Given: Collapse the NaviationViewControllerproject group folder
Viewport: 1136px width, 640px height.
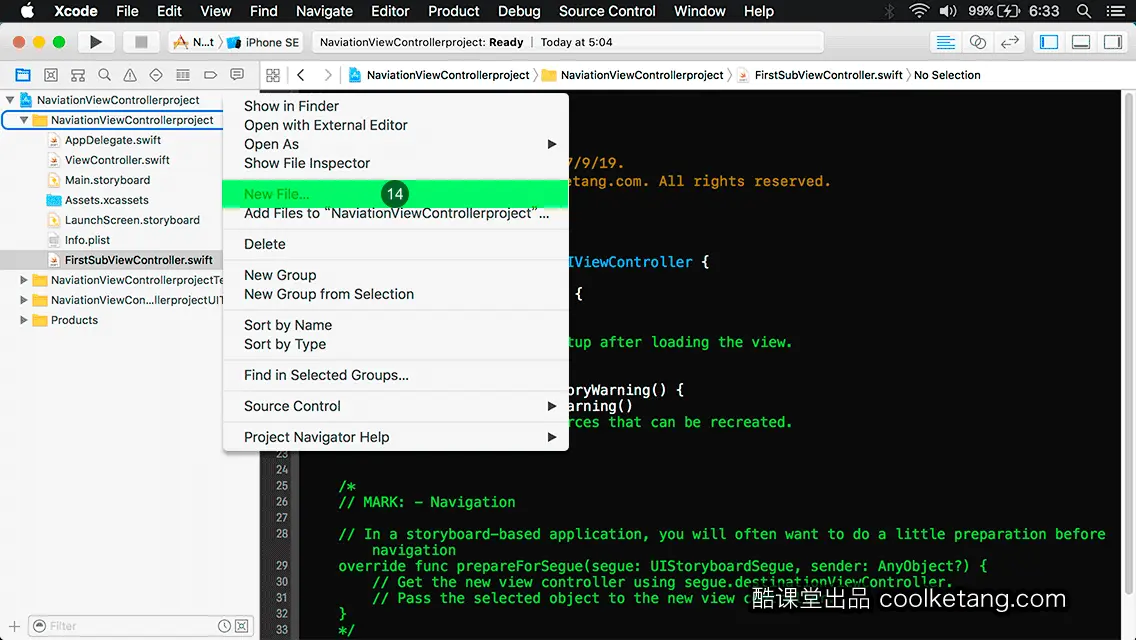Looking at the screenshot, I should pos(24,120).
